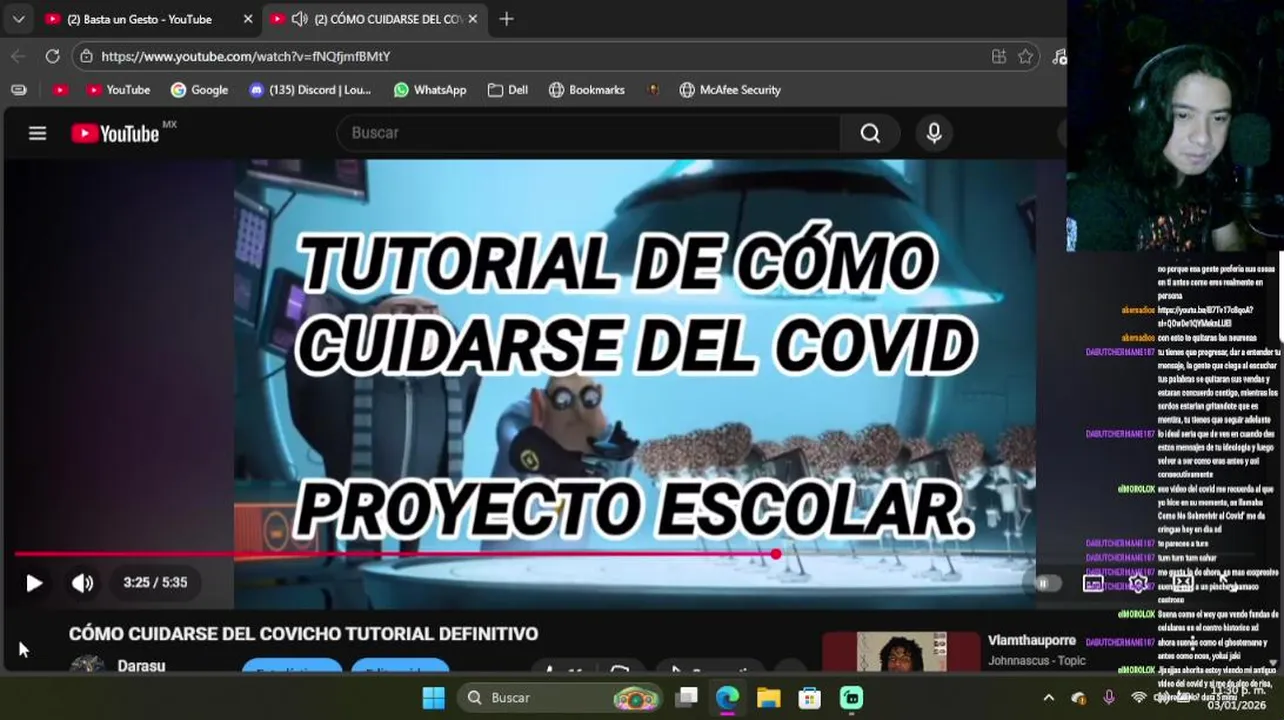Open the unlabeled red YouTube-icon bookmark
Viewport: 1284px width, 720px height.
(60, 90)
